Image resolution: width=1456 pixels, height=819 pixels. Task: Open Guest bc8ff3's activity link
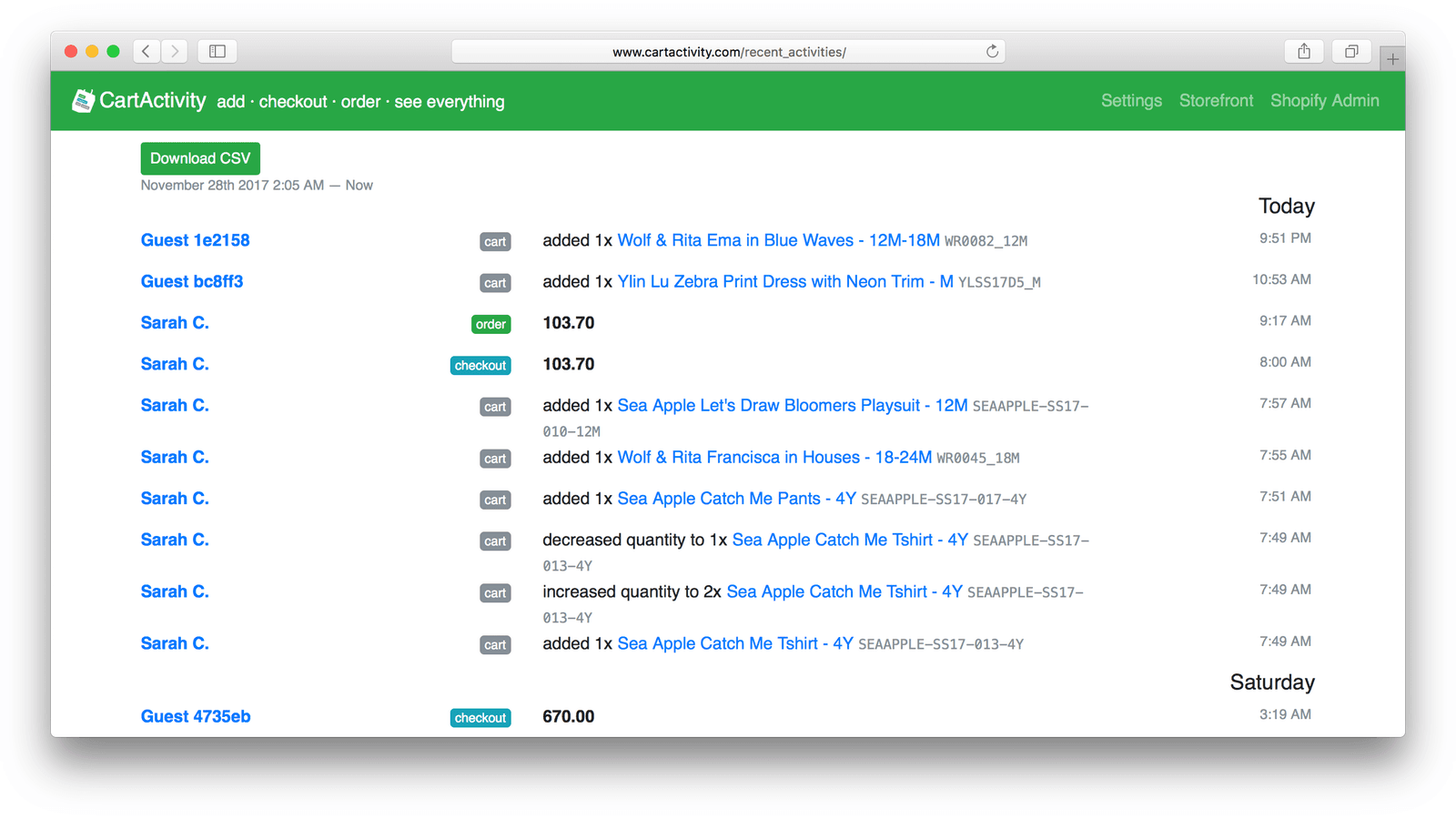[x=192, y=281]
